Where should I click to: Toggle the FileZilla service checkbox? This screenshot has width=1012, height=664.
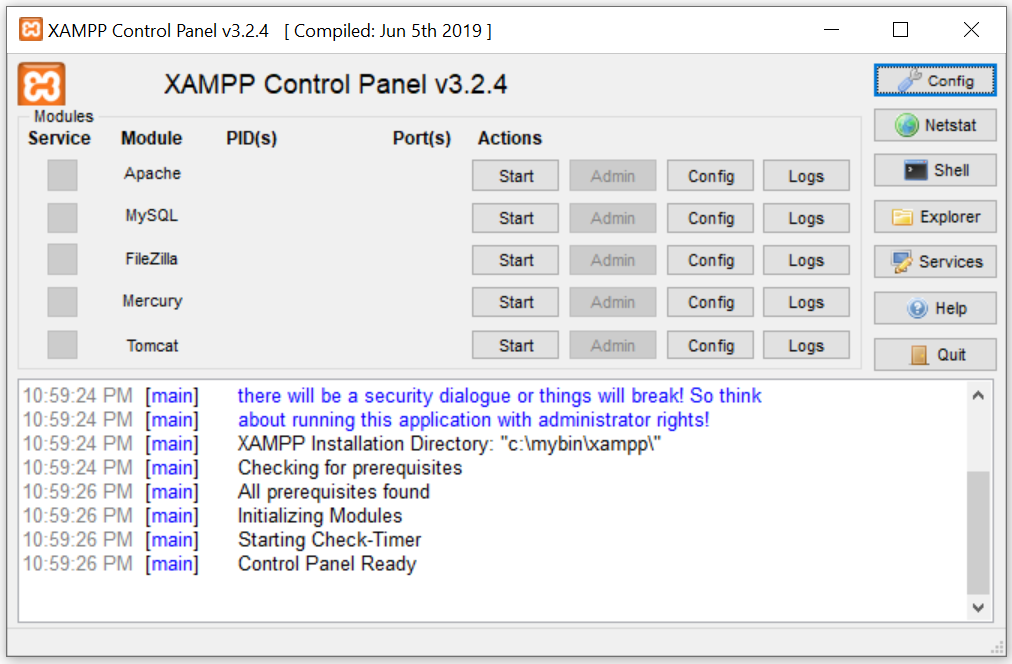click(62, 259)
